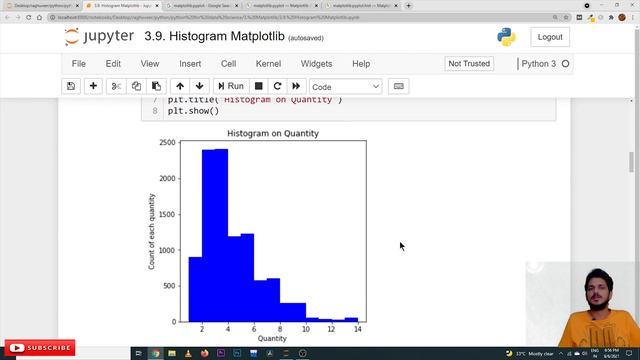The image size is (640, 360).
Task: Switch to the fifth browser tab
Action: click(362, 6)
